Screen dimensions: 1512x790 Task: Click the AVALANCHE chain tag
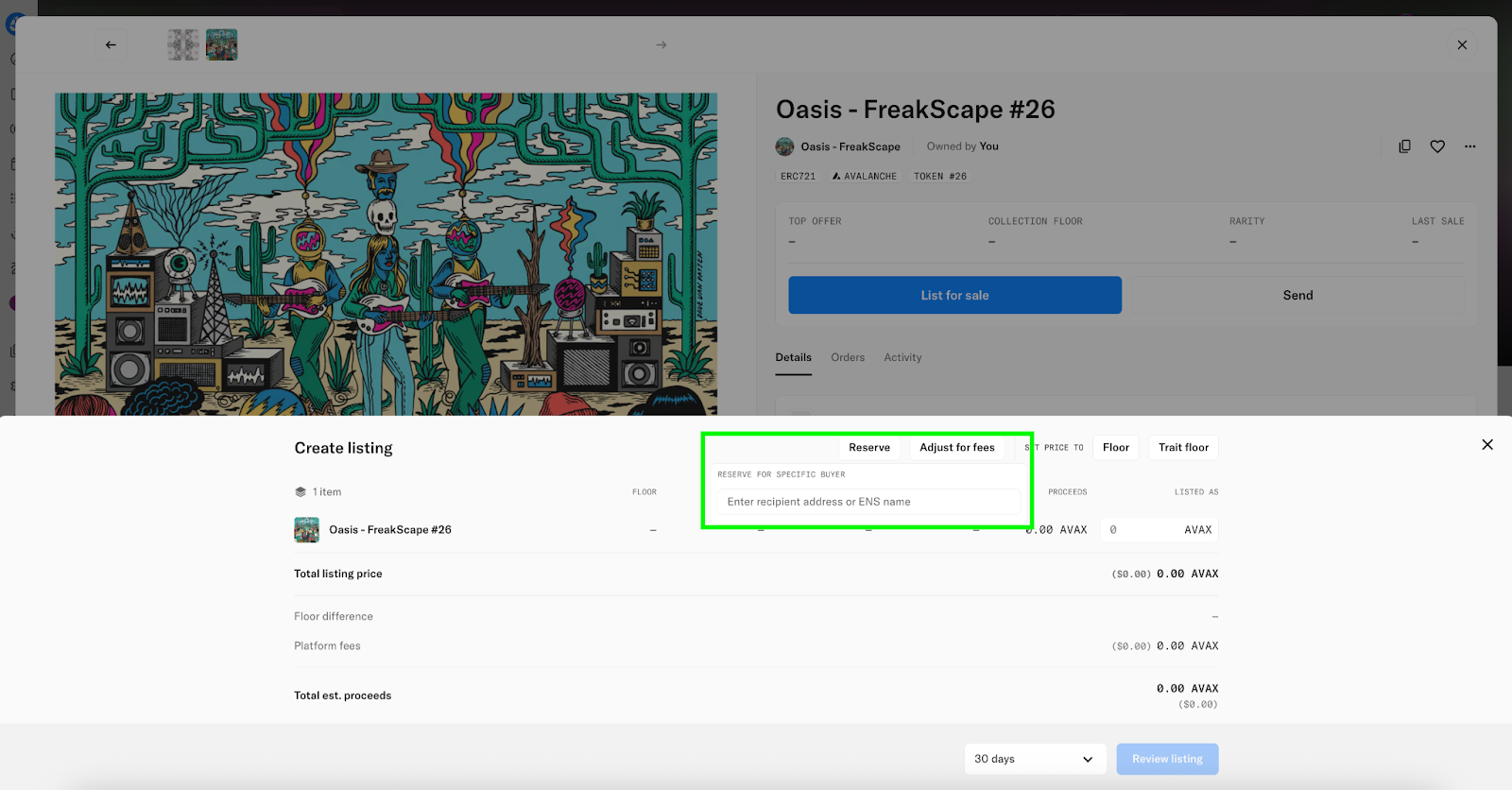pyautogui.click(x=865, y=177)
